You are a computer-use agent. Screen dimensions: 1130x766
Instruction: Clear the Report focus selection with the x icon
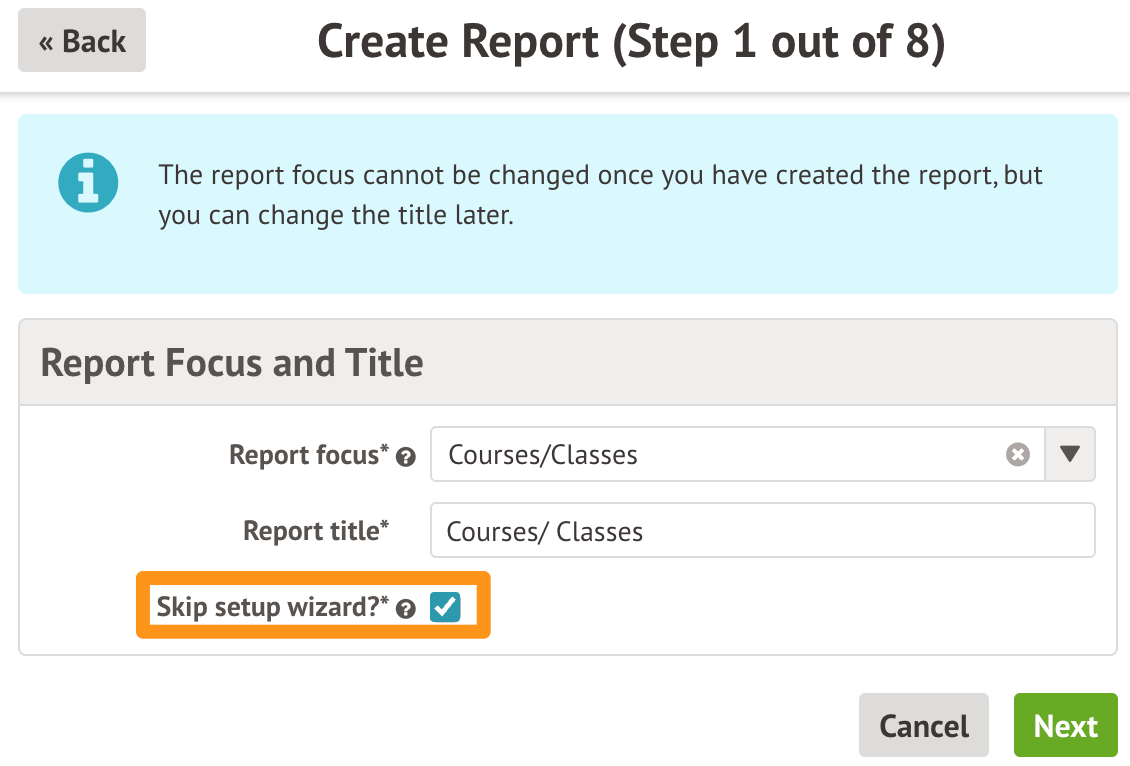coord(1017,455)
